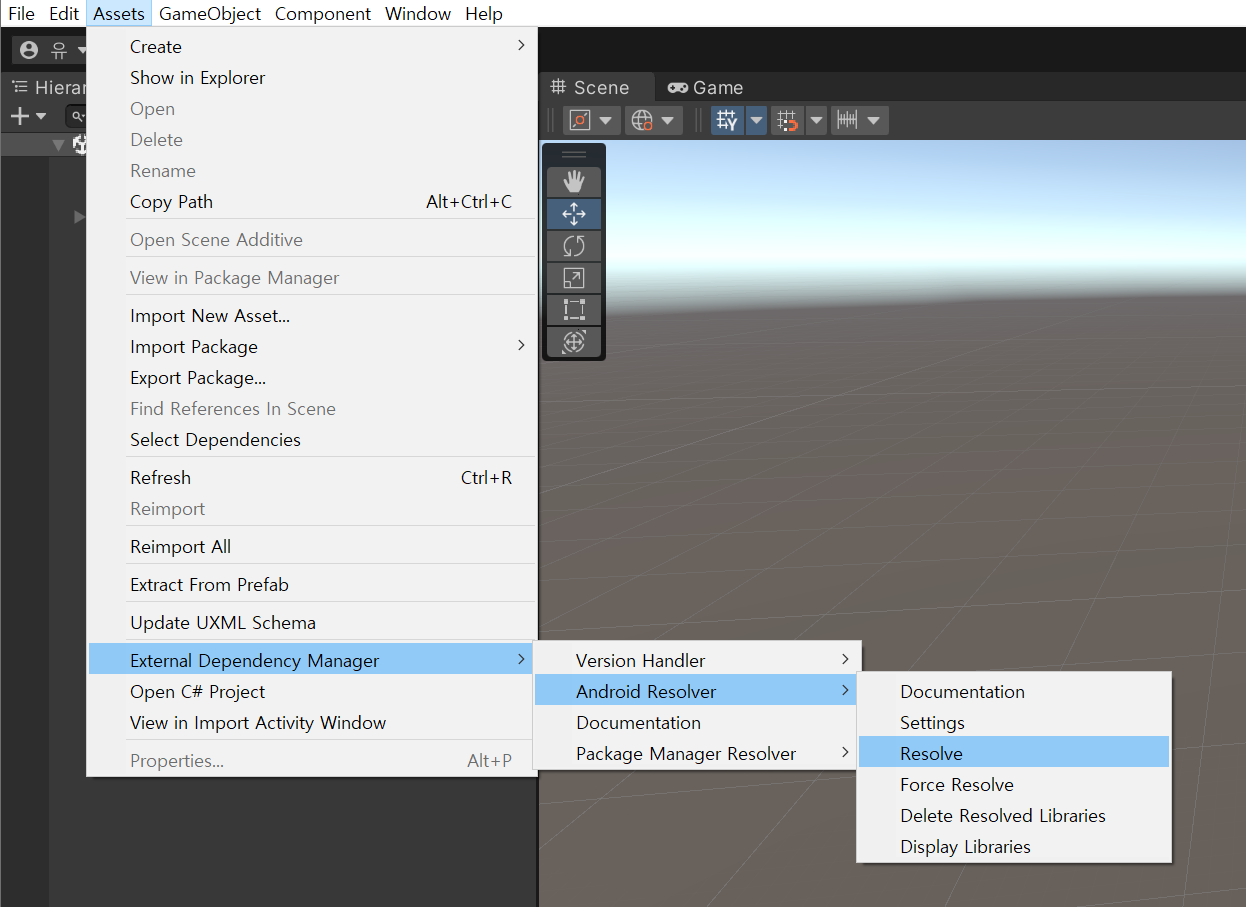Open the File menu
This screenshot has width=1246, height=907.
(x=21, y=14)
